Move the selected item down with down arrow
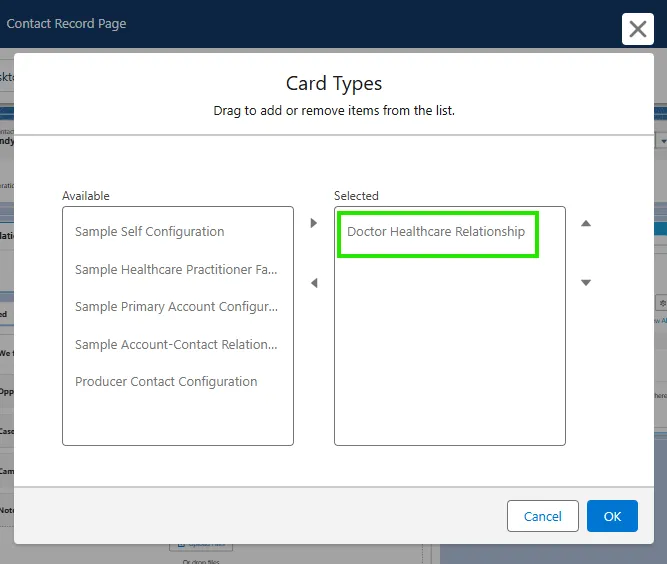This screenshot has width=667, height=564. pos(586,283)
